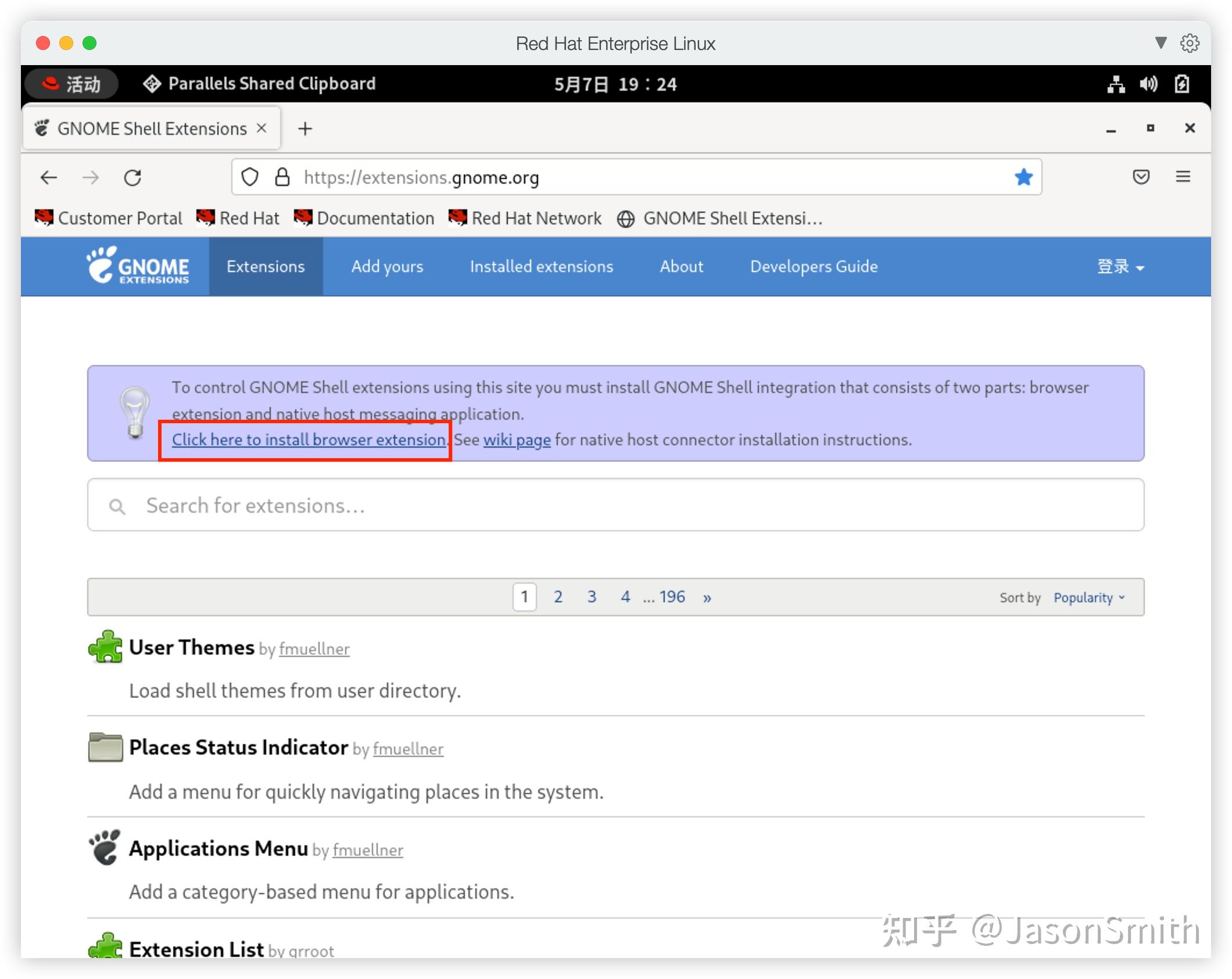The image size is (1232, 979).
Task: Open system volume indicator
Action: pos(1148,84)
